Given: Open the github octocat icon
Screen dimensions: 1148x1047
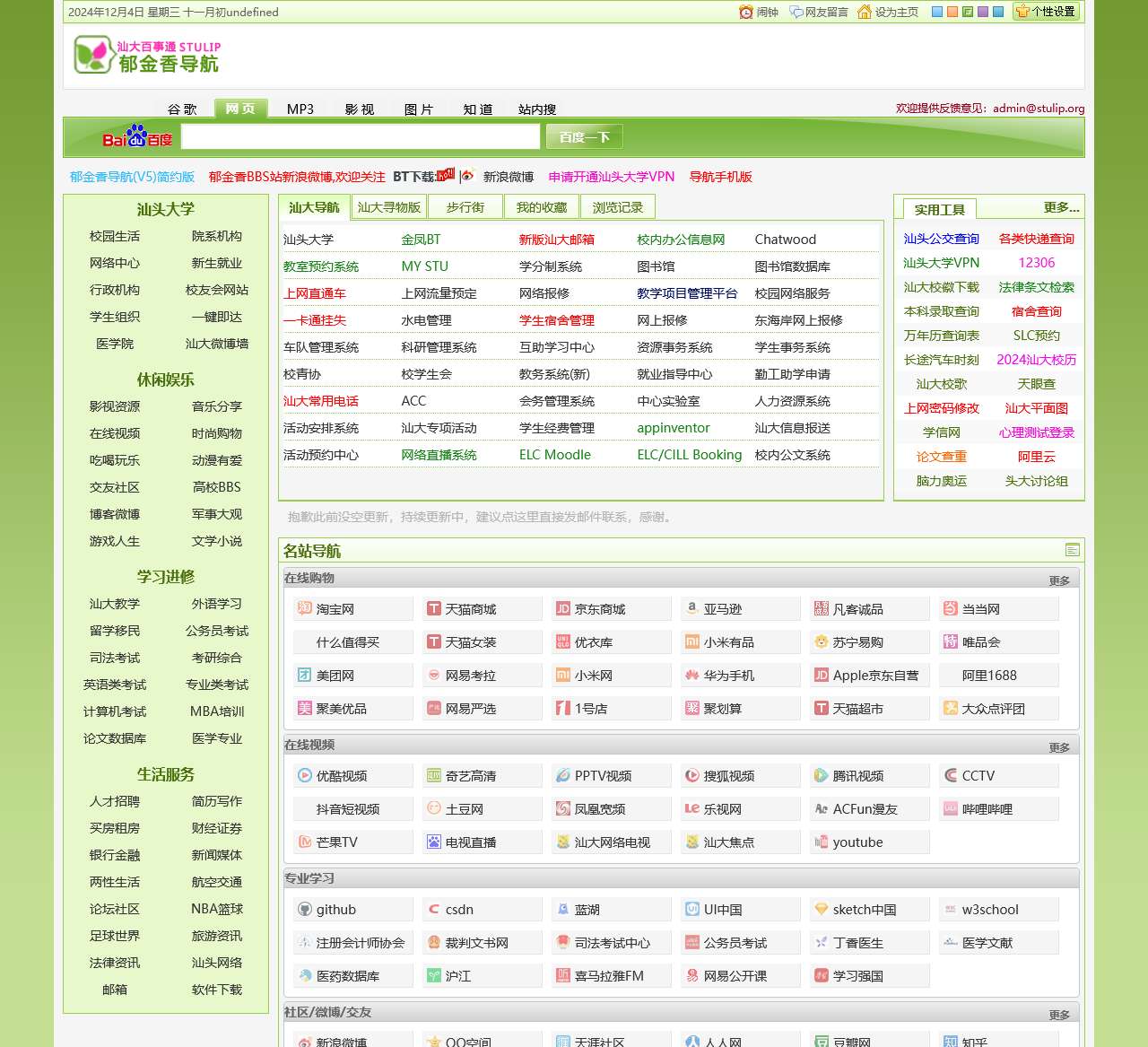Looking at the screenshot, I should click(305, 909).
